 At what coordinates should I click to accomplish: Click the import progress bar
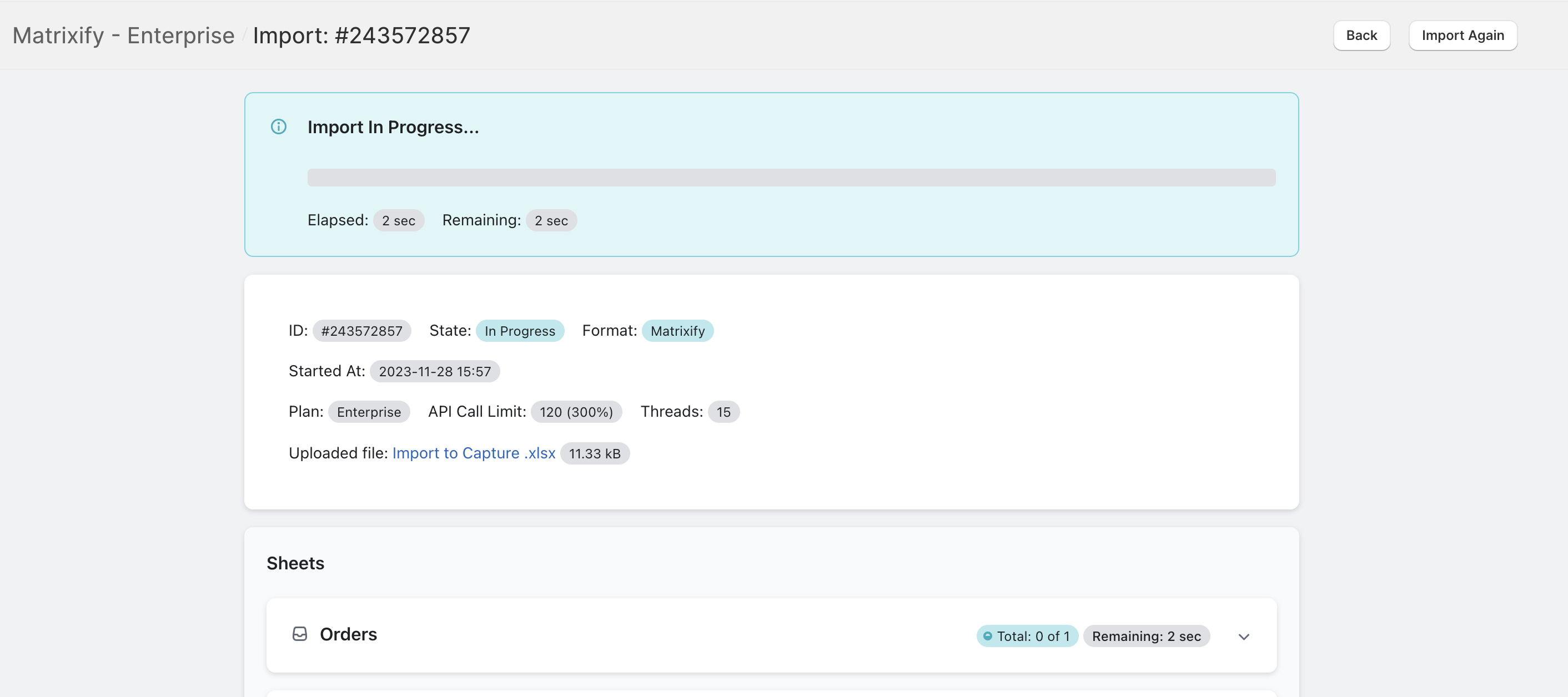[x=791, y=178]
